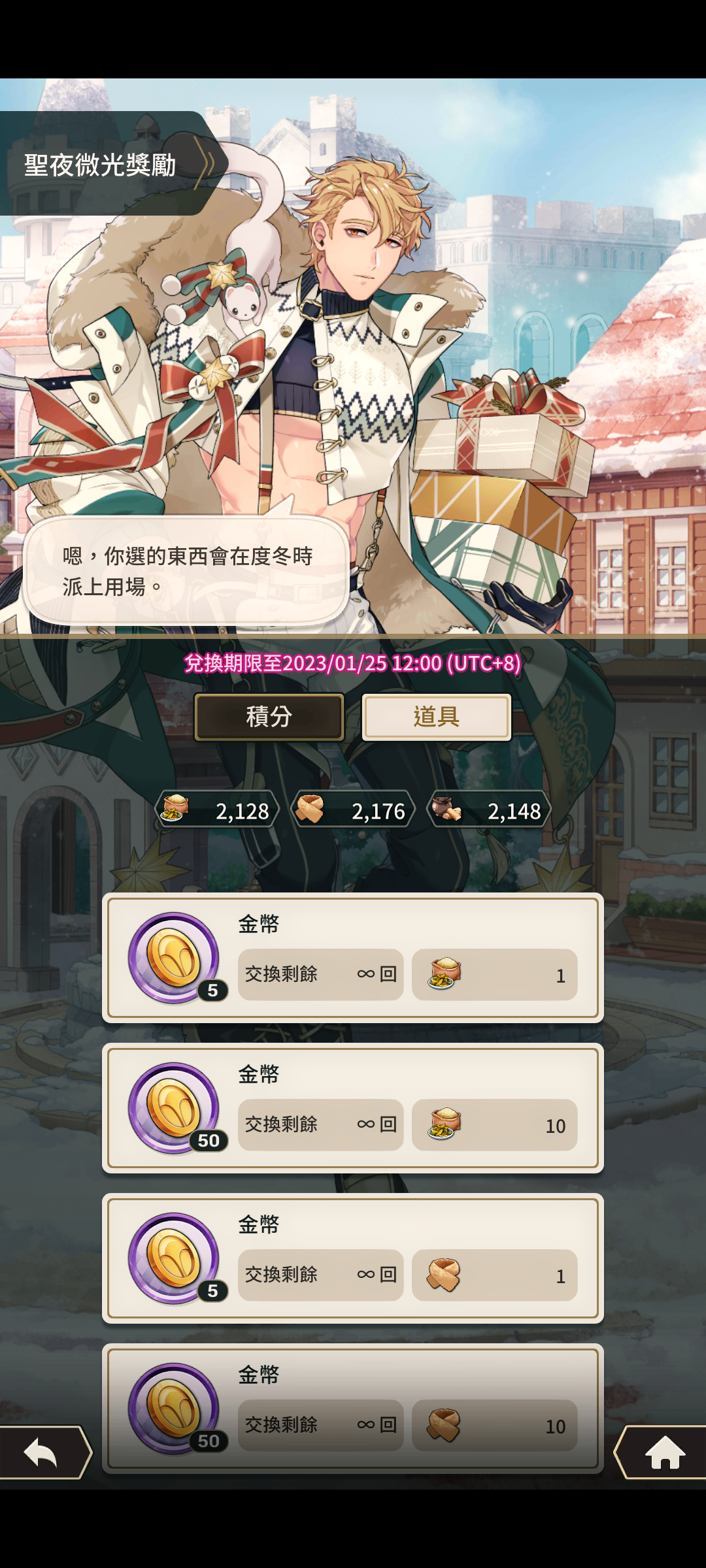Tap the pot currency counter 2,148
706x1568 pixels.
coord(489,809)
